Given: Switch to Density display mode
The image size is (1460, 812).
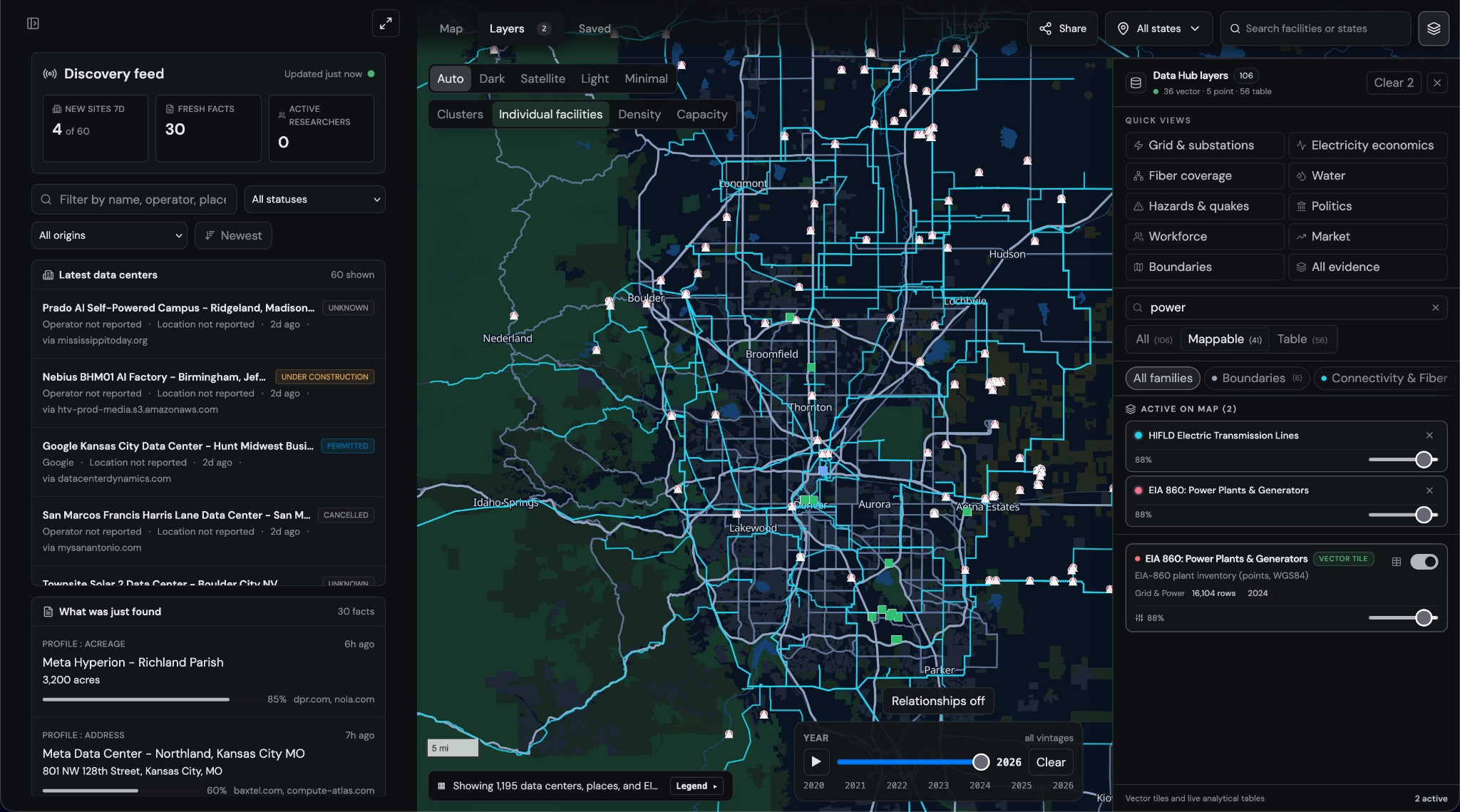Looking at the screenshot, I should [639, 115].
